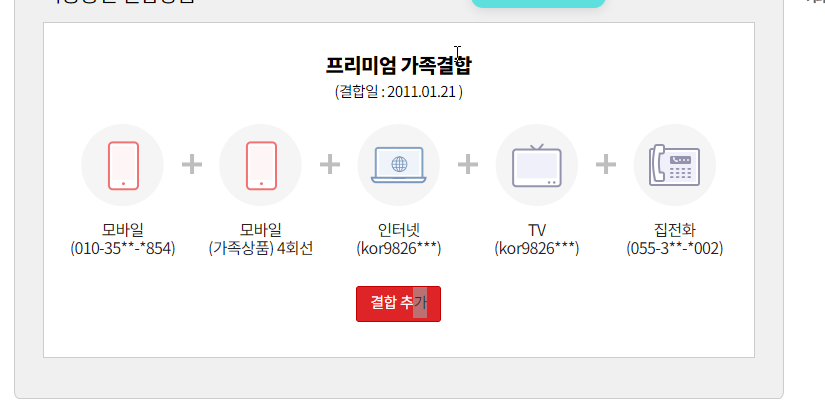The image size is (825, 407).
Task: Click the TV text label
Action: [x=537, y=230]
